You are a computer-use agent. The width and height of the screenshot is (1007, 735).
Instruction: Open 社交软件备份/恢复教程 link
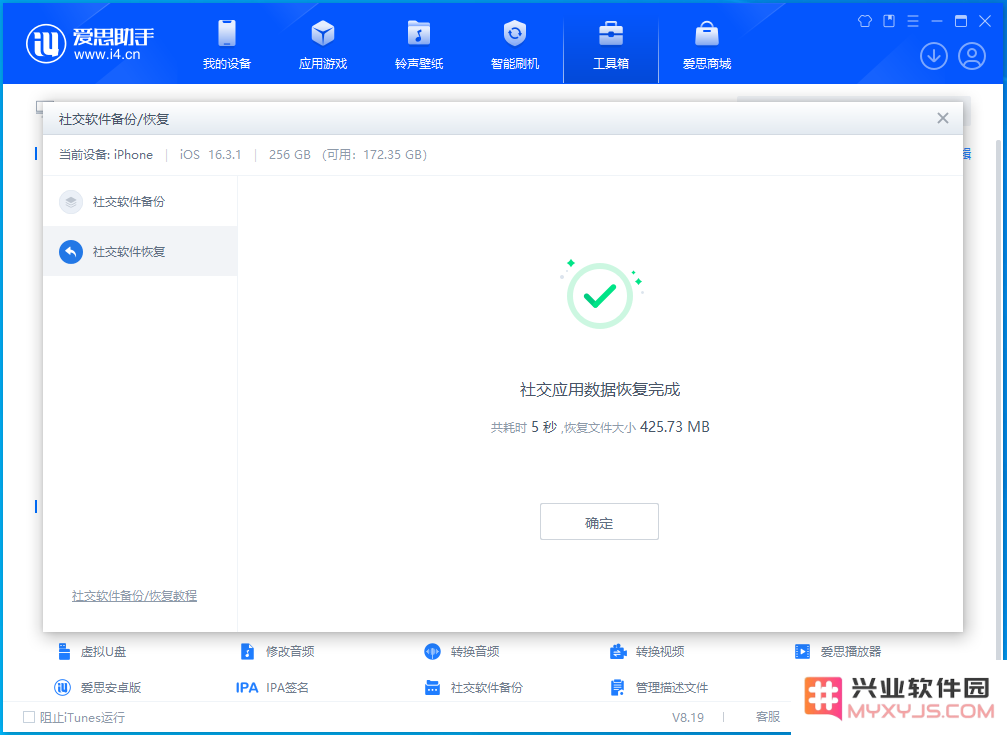(134, 596)
